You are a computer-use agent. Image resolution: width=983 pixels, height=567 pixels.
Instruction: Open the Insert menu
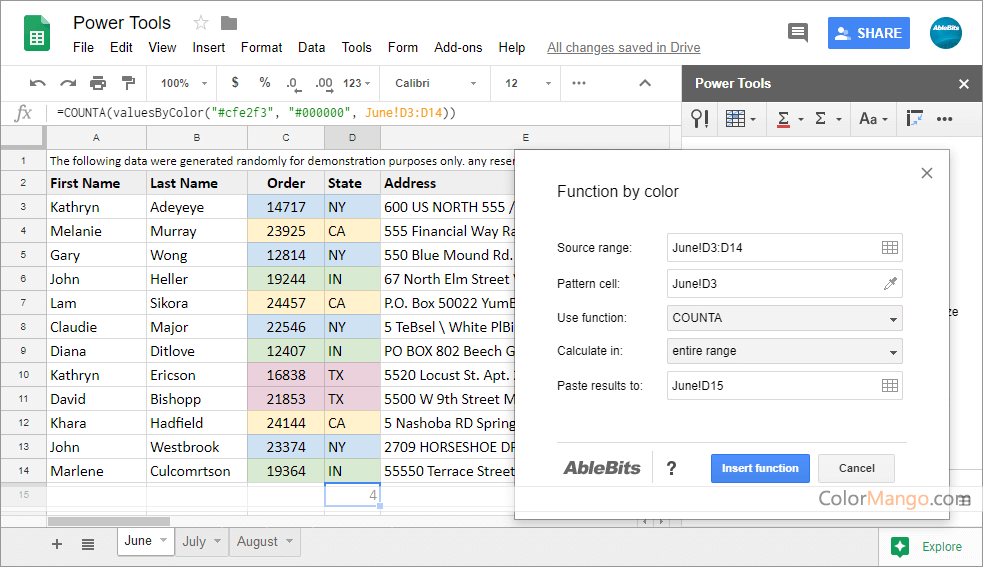pyautogui.click(x=208, y=48)
